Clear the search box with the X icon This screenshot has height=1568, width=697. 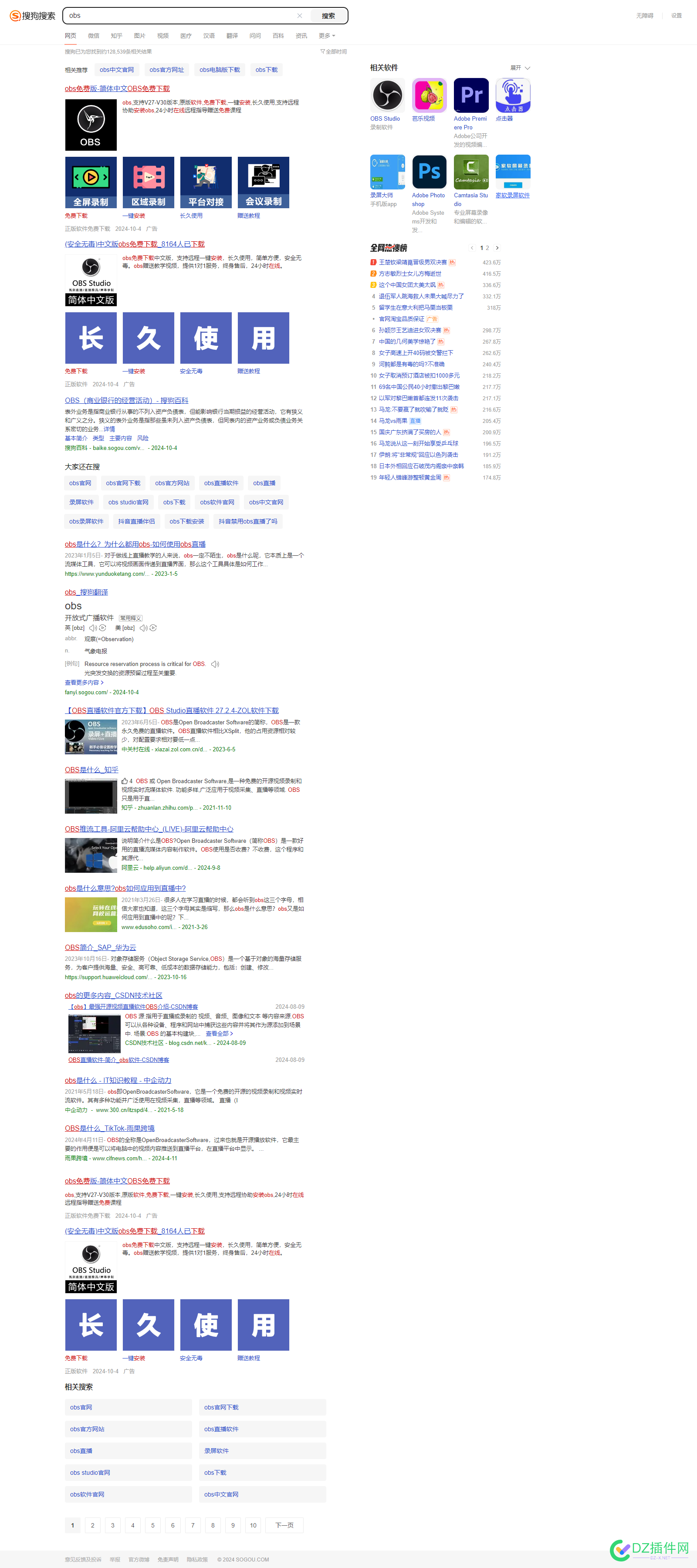(x=300, y=16)
